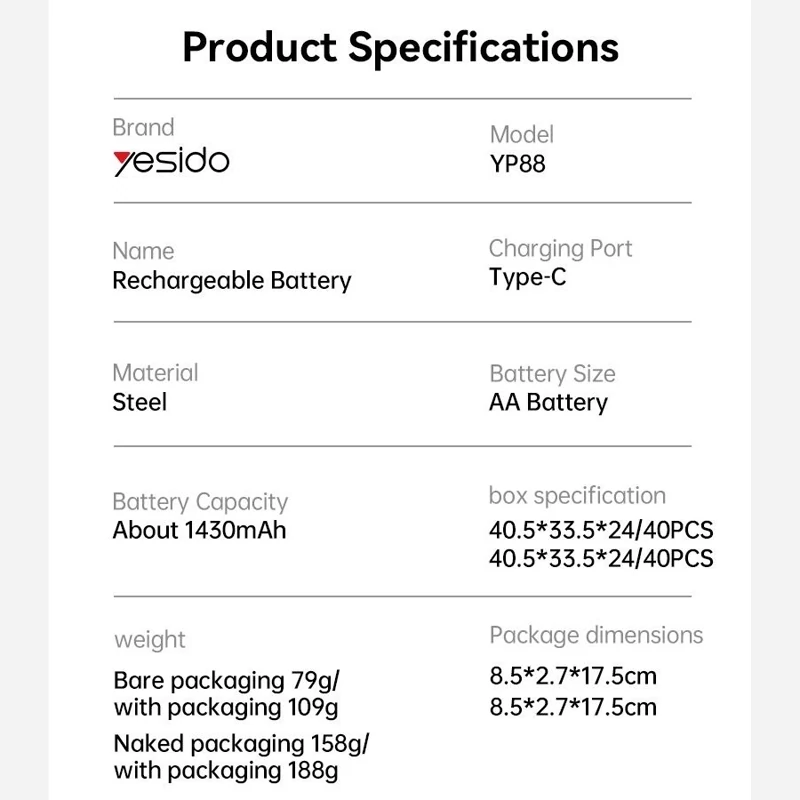Select the Type-C value
The width and height of the screenshot is (800, 800).
(x=528, y=277)
